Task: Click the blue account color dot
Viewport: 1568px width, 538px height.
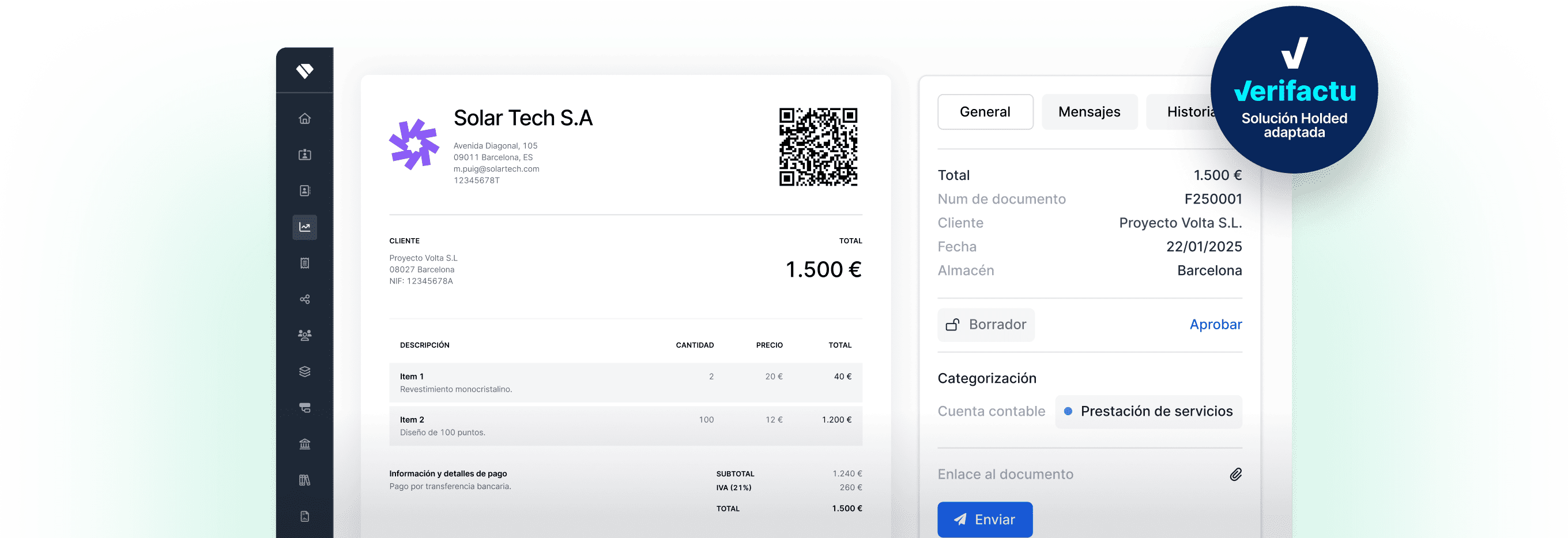Action: [1067, 411]
